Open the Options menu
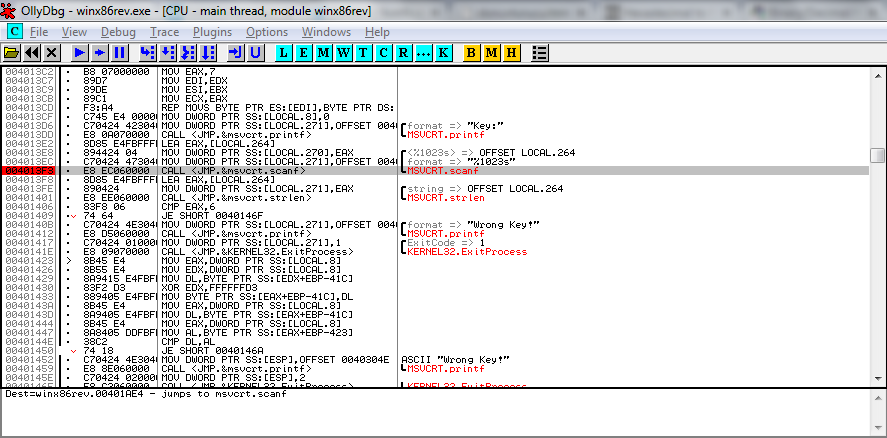This screenshot has width=887, height=438. pyautogui.click(x=266, y=32)
